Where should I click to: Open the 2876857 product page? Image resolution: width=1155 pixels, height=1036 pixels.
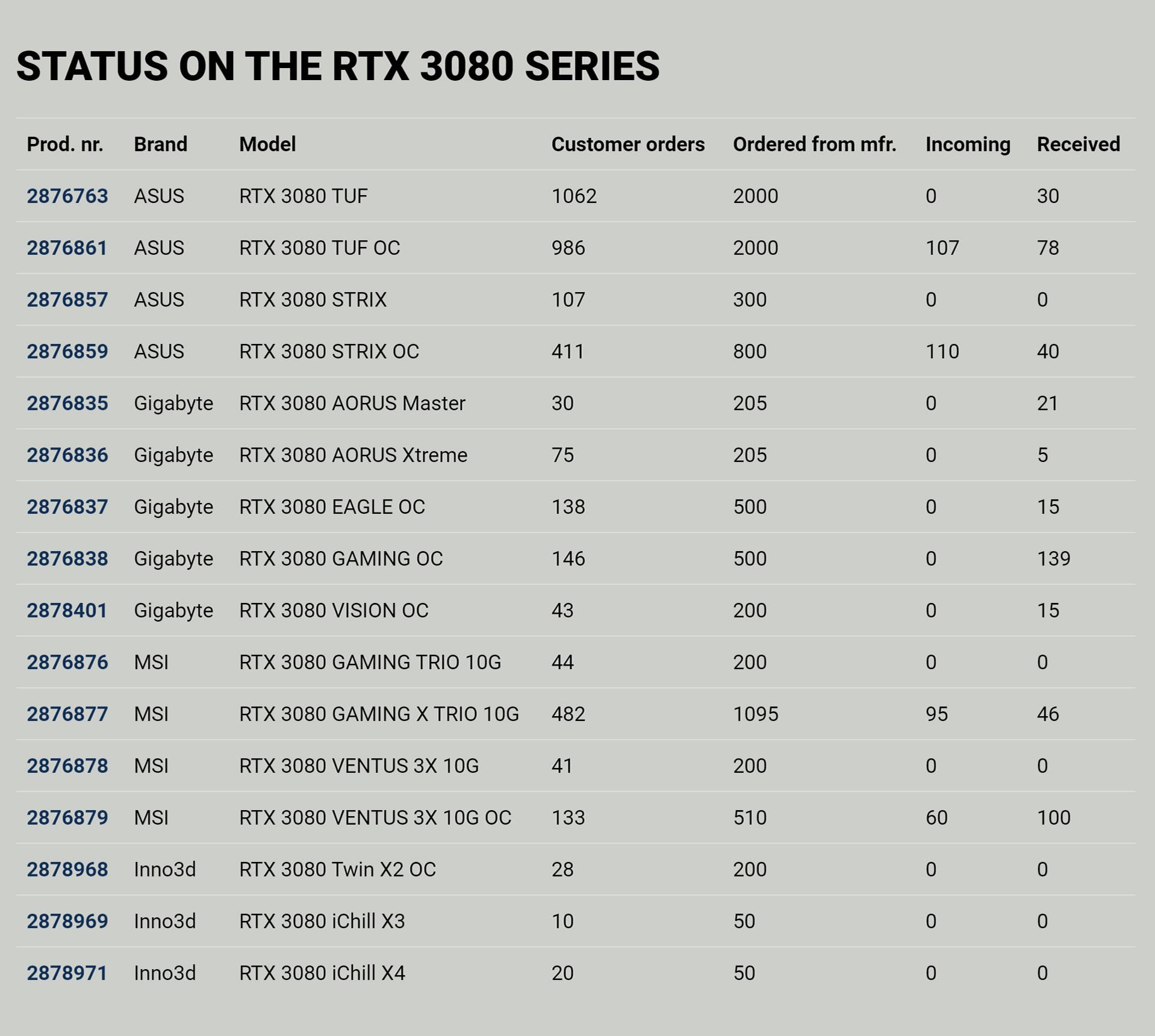(67, 300)
